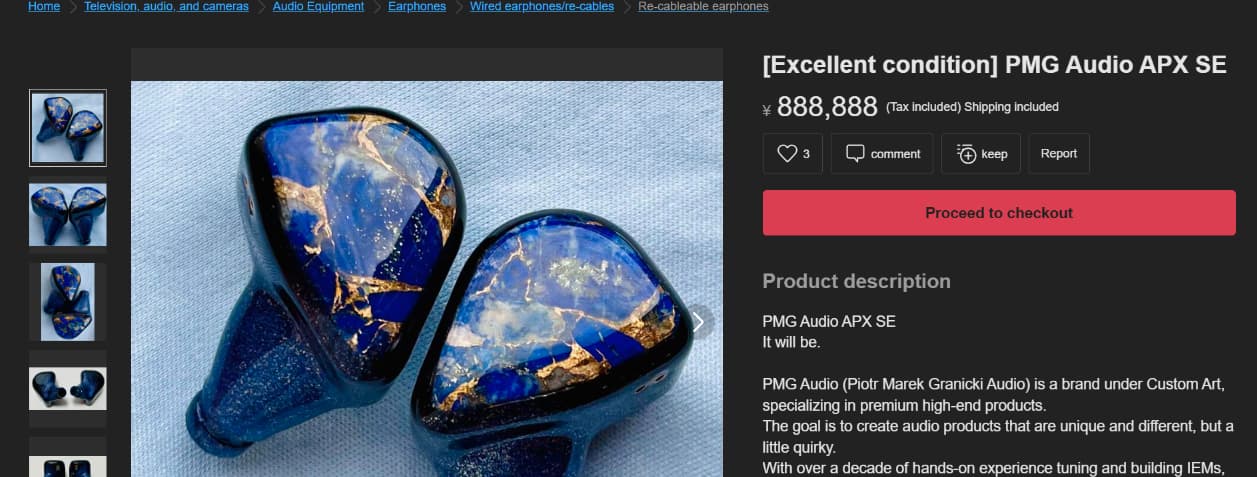Screen dimensions: 1257x477
Task: Advance to next photo with right arrow
Action: tap(698, 321)
